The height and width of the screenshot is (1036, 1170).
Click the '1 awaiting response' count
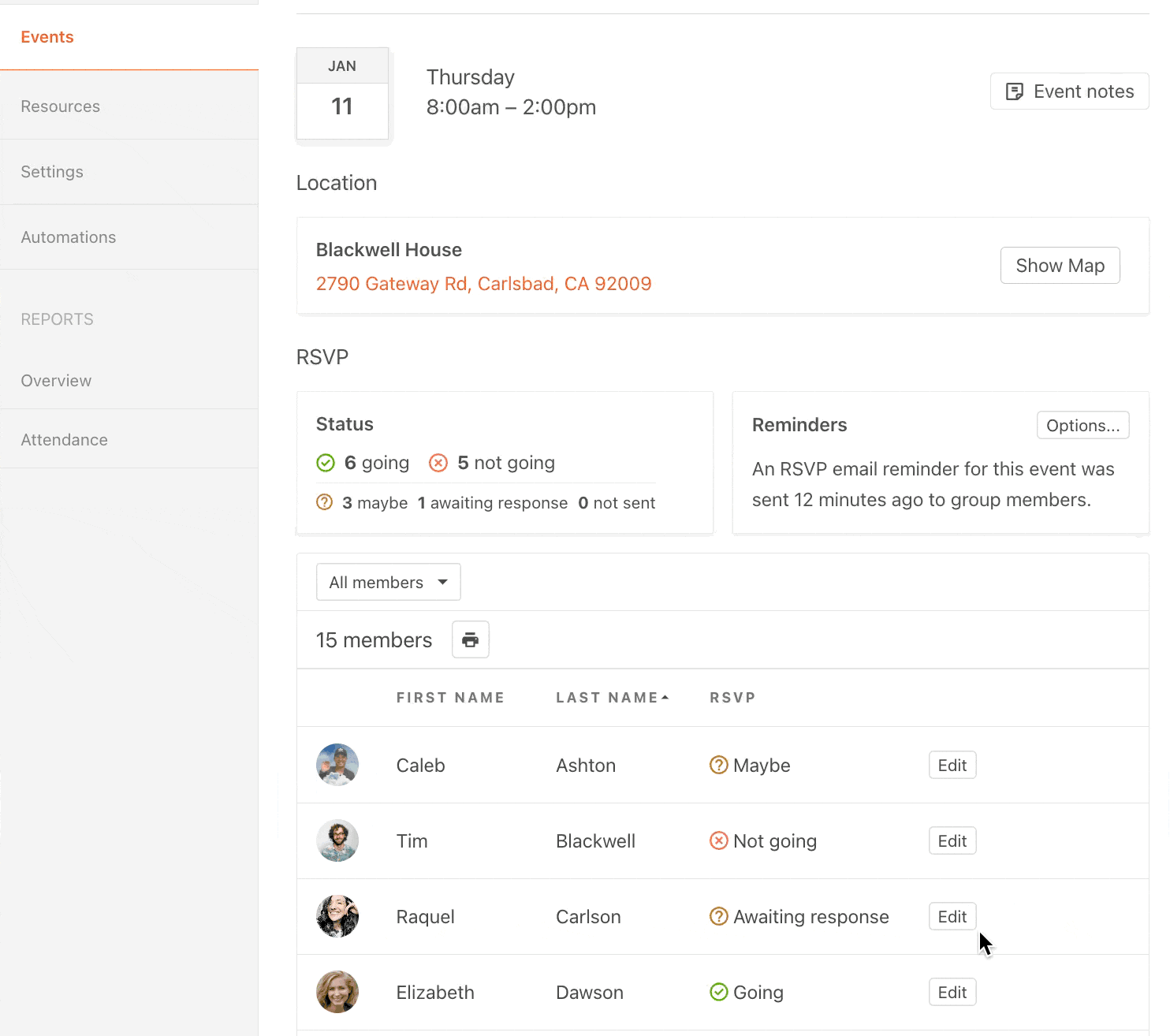[x=493, y=503]
